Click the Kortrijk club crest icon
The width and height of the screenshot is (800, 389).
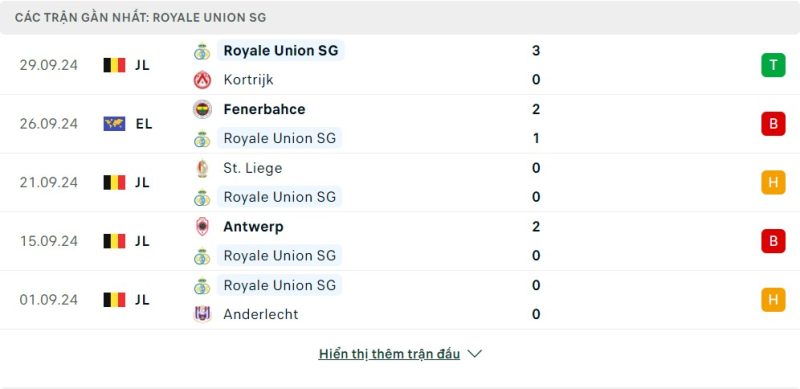[x=202, y=80]
